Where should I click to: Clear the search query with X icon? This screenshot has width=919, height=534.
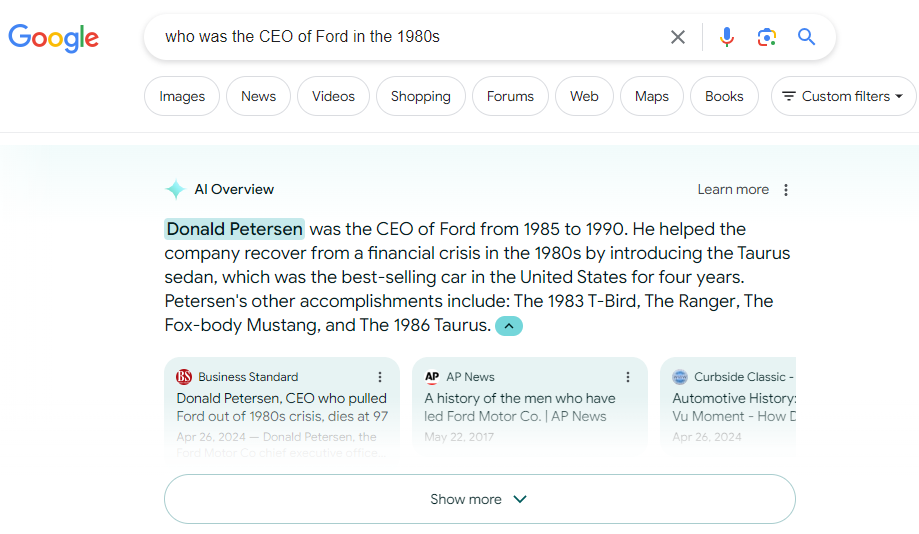pos(678,37)
